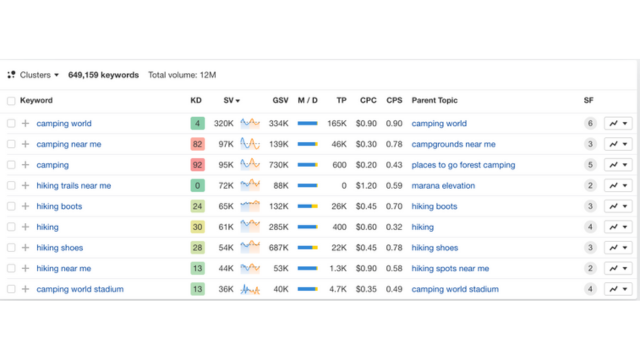Open trend chart dropdown for camping world
Image resolution: width=640 pixels, height=360 pixels.
pyautogui.click(x=618, y=123)
